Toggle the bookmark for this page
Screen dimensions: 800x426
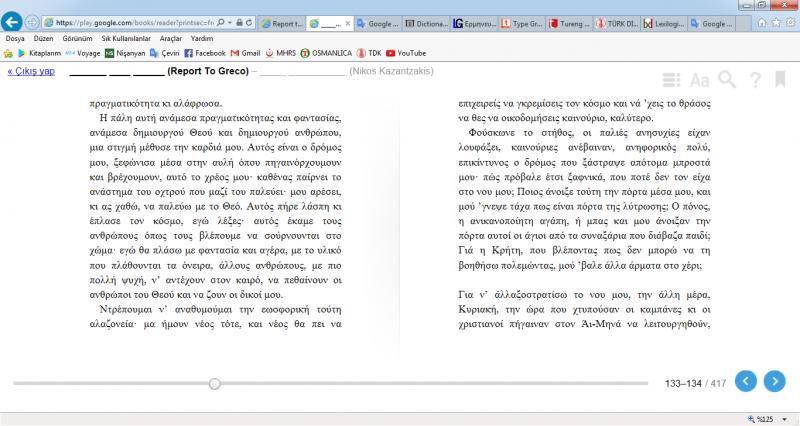point(780,79)
